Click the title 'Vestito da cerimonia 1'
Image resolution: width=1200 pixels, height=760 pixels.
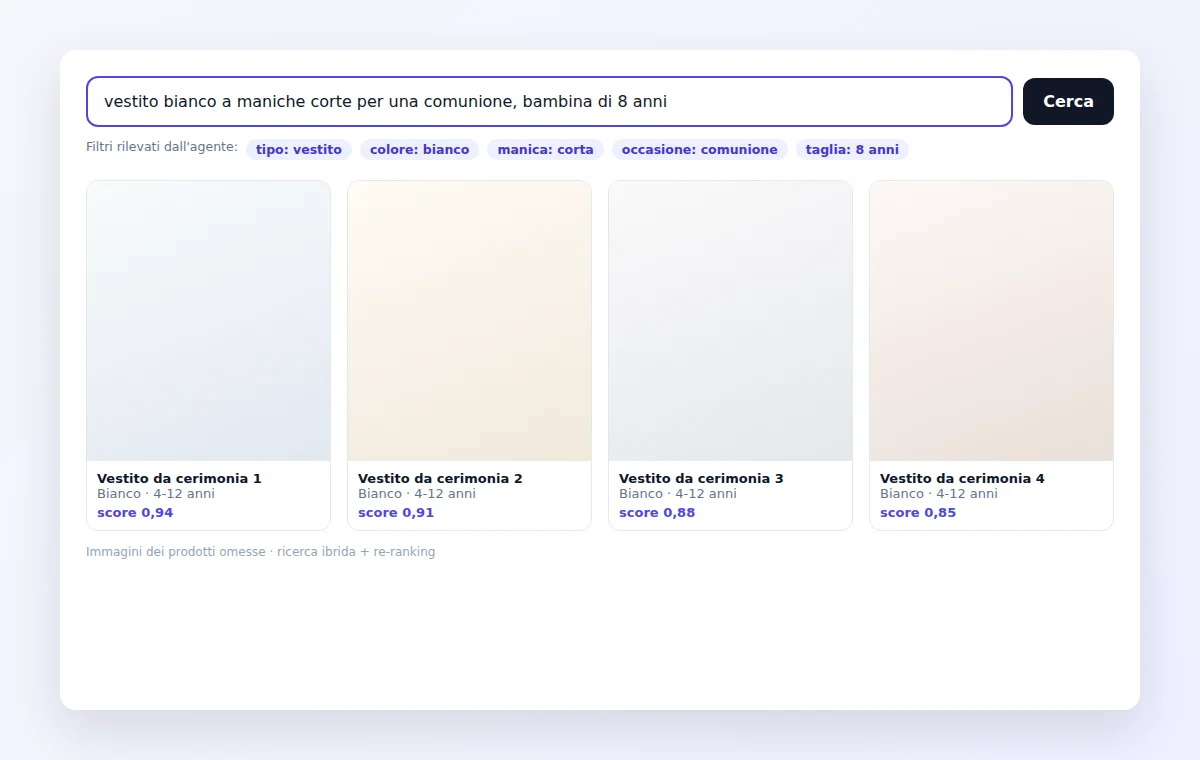click(179, 478)
